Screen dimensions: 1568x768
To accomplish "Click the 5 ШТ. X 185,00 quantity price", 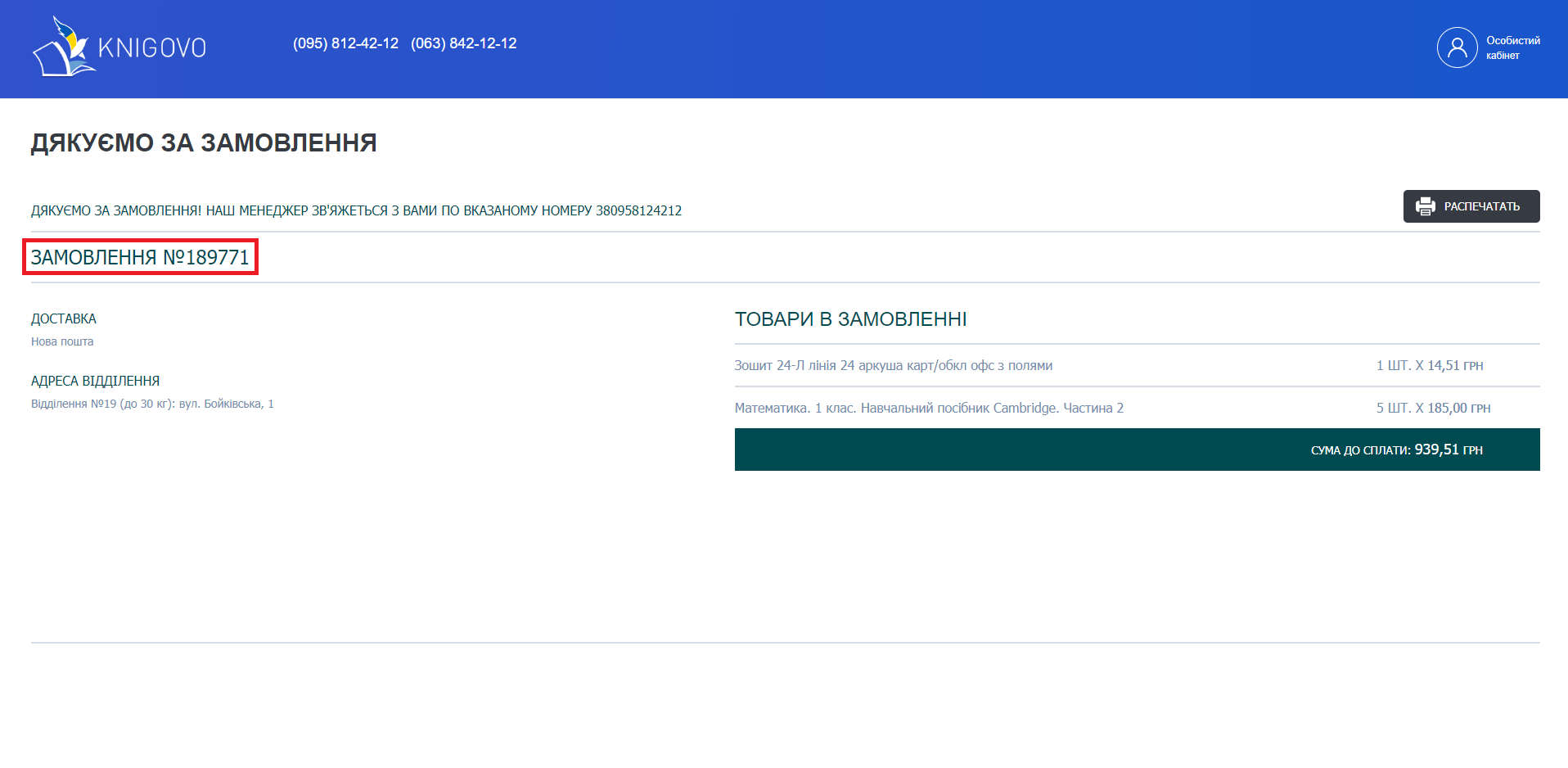I will pos(1432,408).
